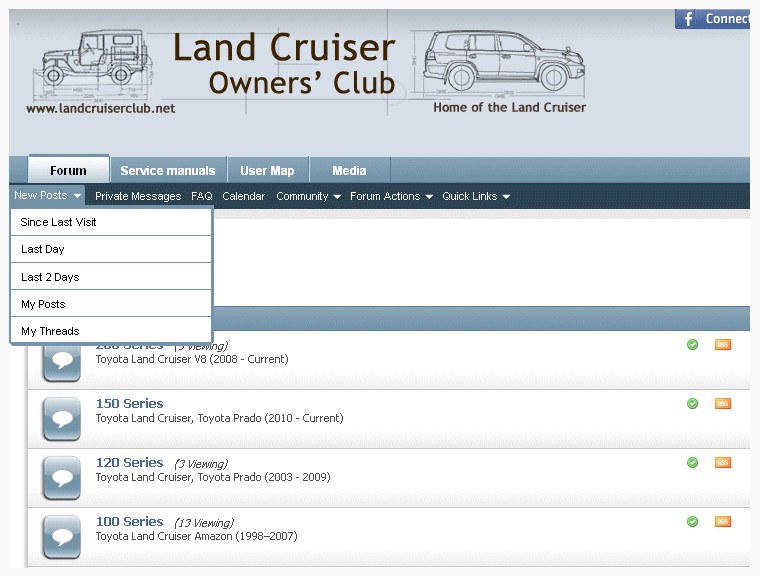Open RSS feed for 100 Series
The width and height of the screenshot is (760, 576).
point(723,522)
